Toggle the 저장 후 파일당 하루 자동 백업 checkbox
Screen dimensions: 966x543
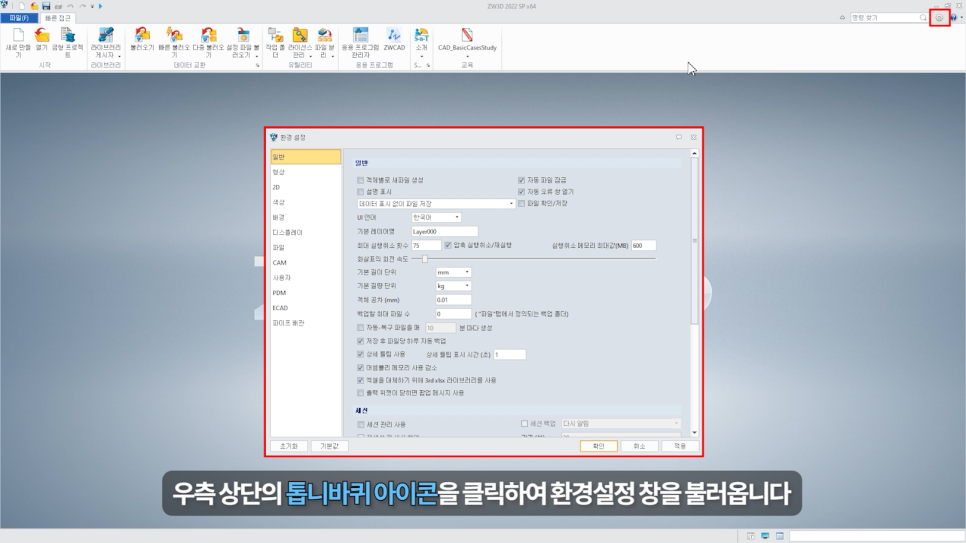(360, 341)
